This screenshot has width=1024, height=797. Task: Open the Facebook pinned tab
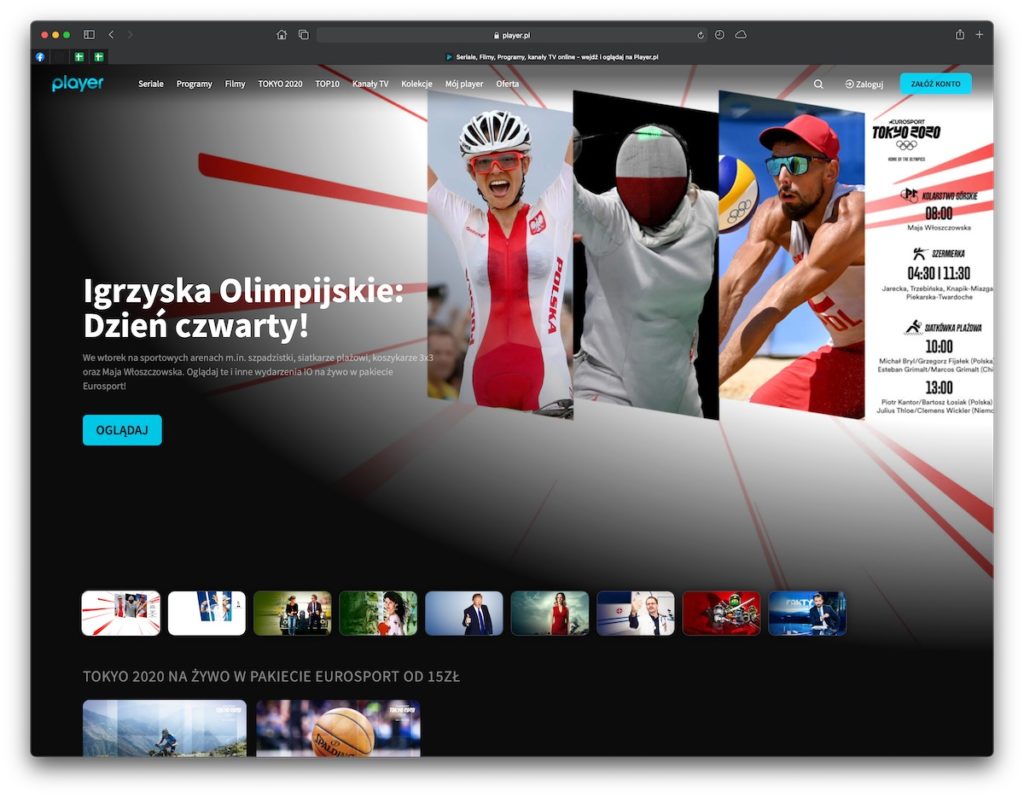[40, 57]
